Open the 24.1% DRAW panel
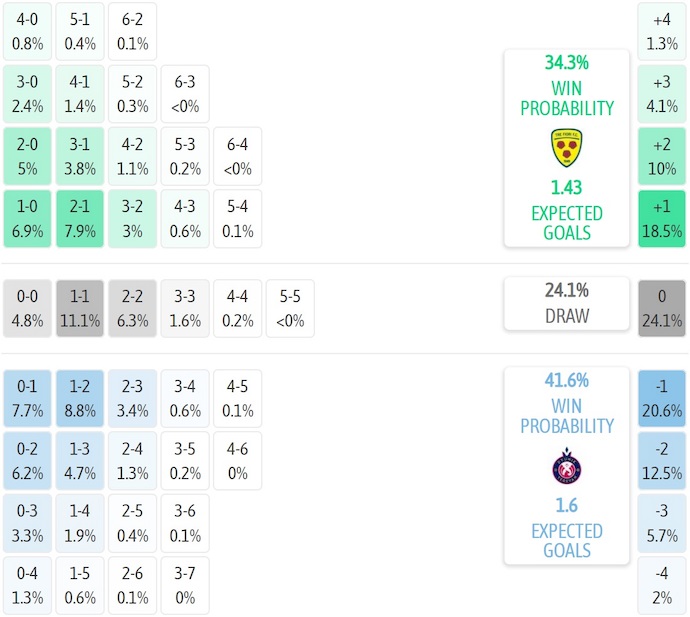The width and height of the screenshot is (690, 617). coord(567,303)
